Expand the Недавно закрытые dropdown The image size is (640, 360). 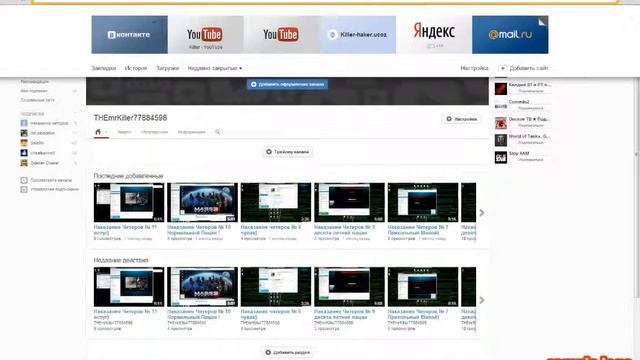tap(215, 68)
